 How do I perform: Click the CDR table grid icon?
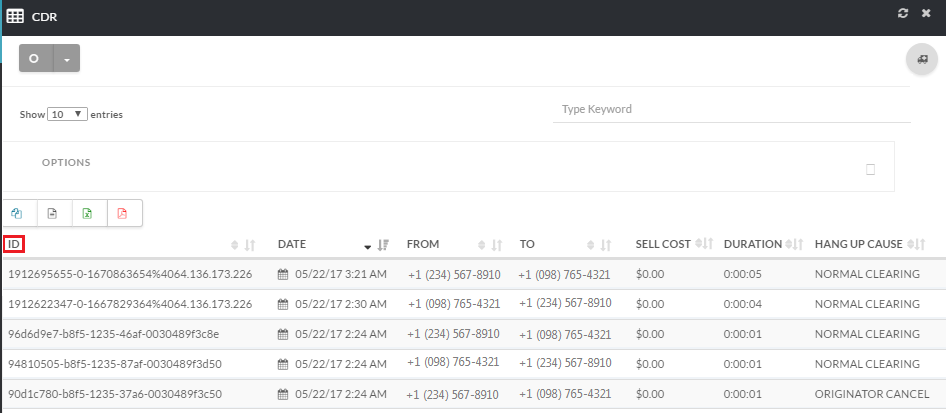click(16, 15)
